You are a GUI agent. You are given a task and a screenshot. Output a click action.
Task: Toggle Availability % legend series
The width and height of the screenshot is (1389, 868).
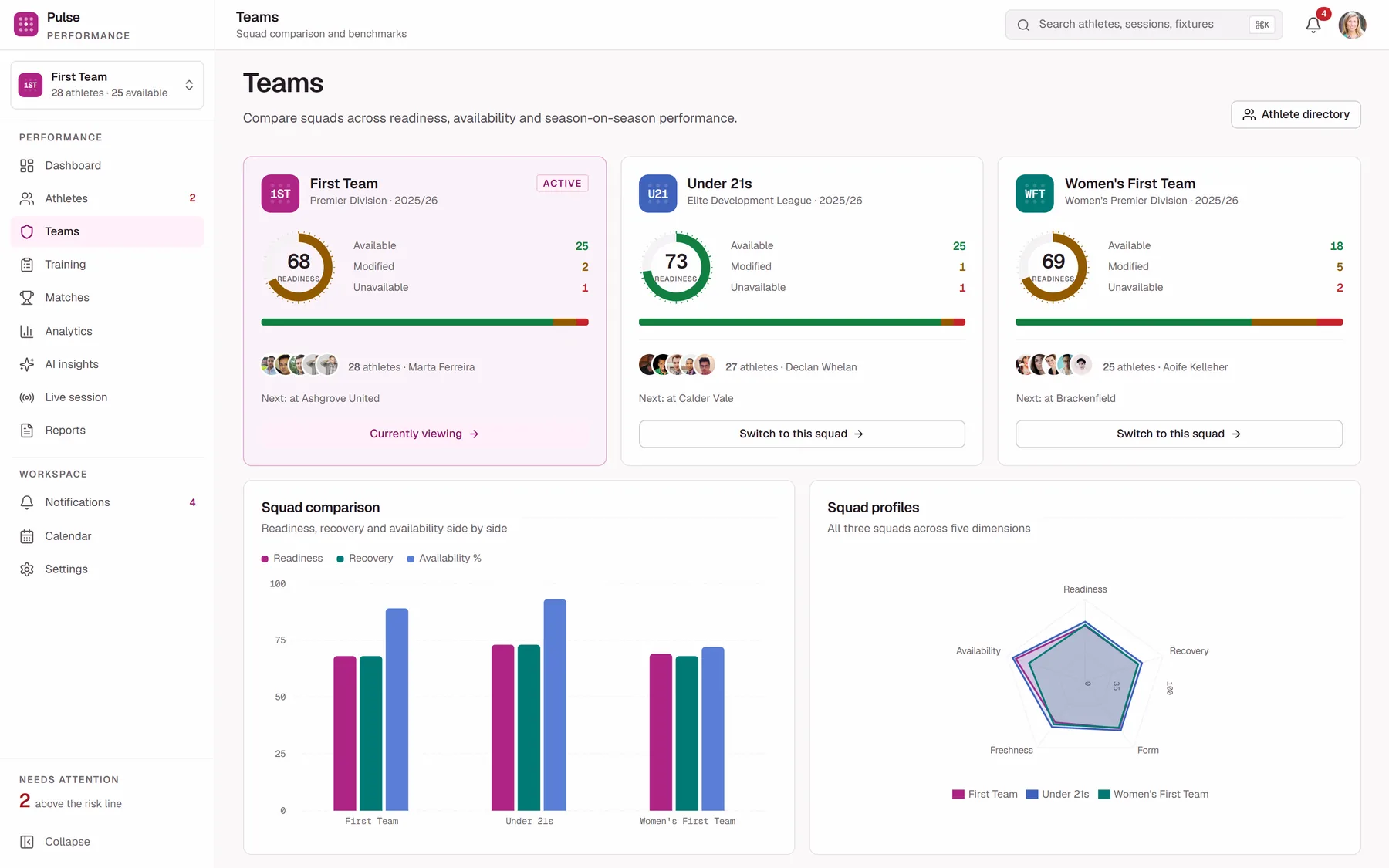click(x=444, y=559)
